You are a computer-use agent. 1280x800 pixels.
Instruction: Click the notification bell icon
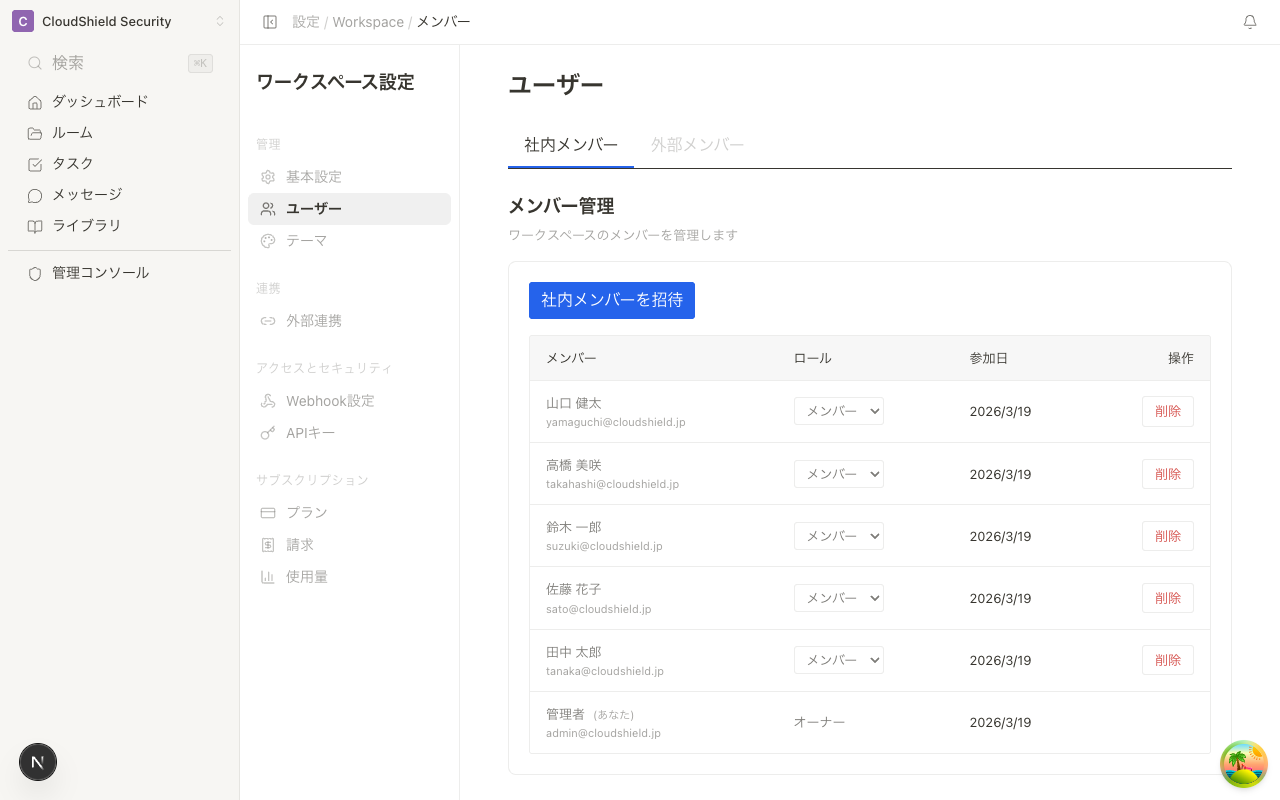coord(1249,22)
